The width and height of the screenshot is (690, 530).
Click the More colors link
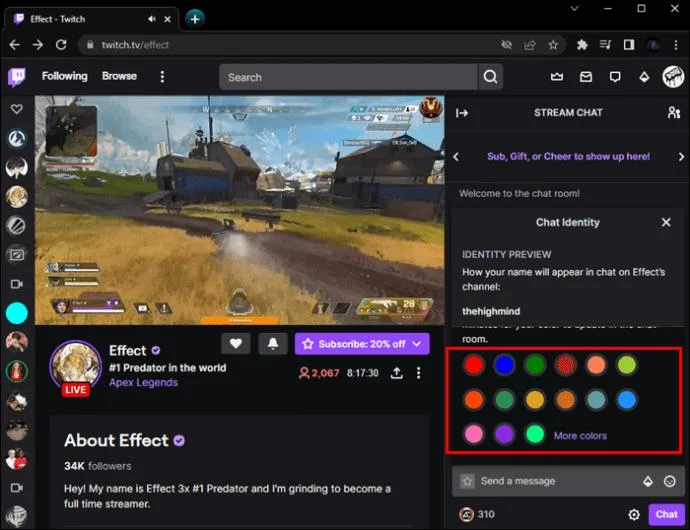point(580,436)
